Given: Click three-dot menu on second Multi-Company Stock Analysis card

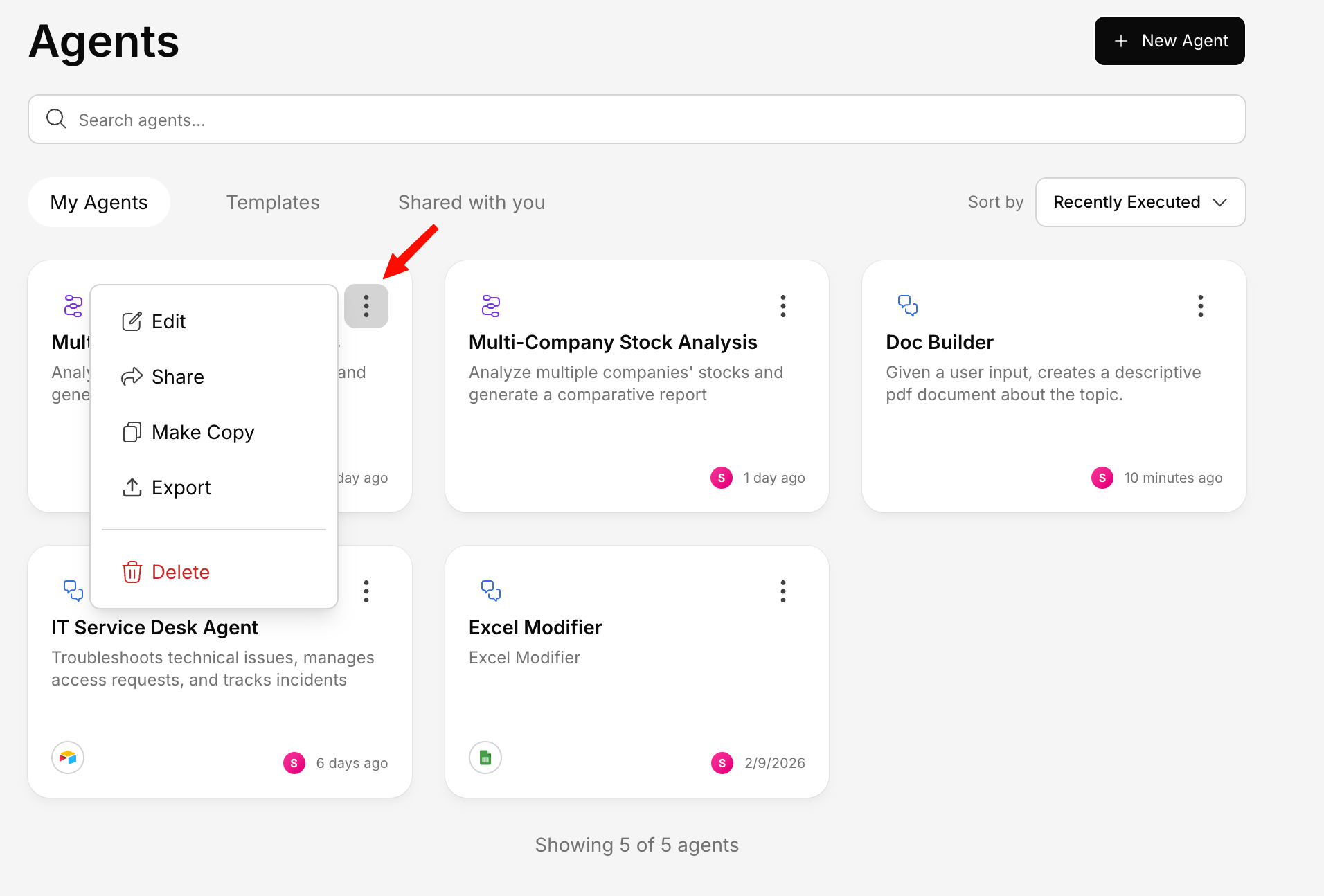Looking at the screenshot, I should pyautogui.click(x=782, y=306).
